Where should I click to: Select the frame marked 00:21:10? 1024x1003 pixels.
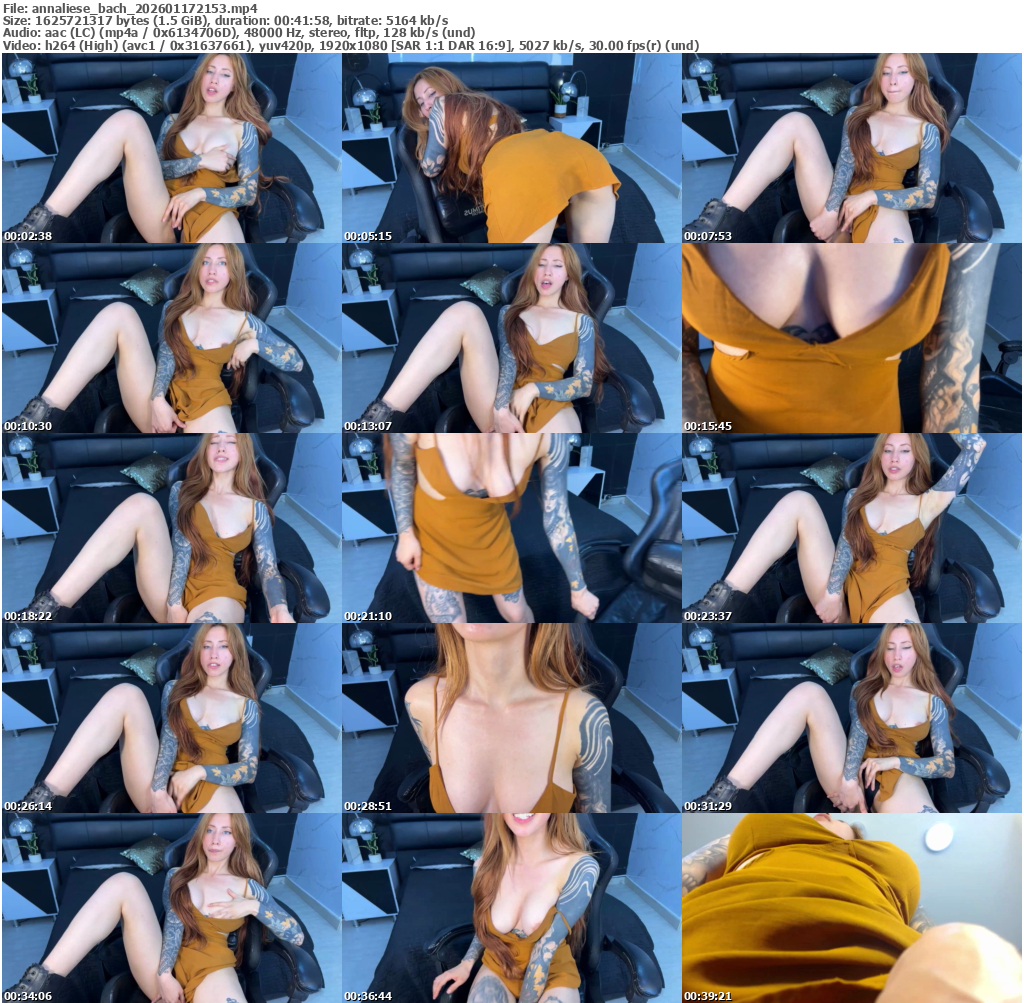point(511,528)
